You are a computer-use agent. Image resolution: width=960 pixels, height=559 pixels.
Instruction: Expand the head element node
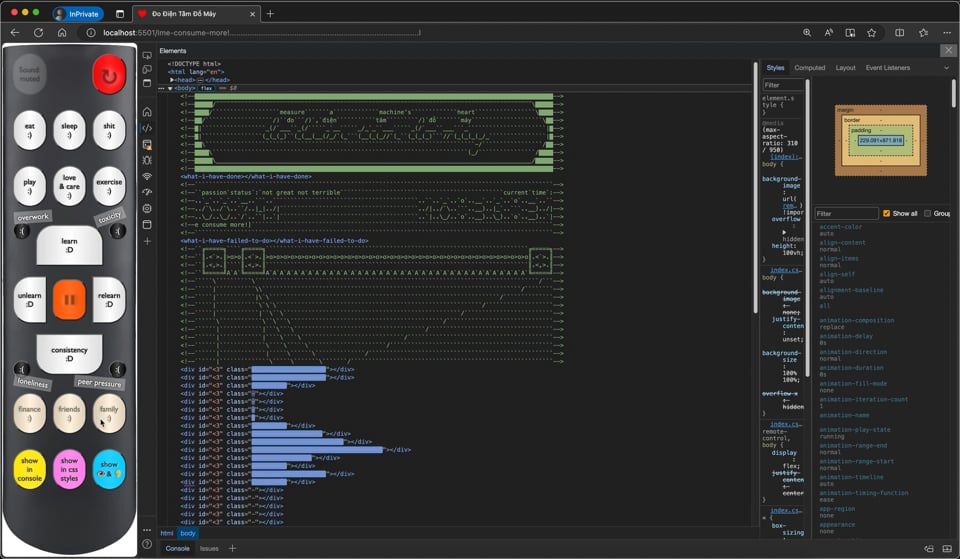(x=172, y=80)
